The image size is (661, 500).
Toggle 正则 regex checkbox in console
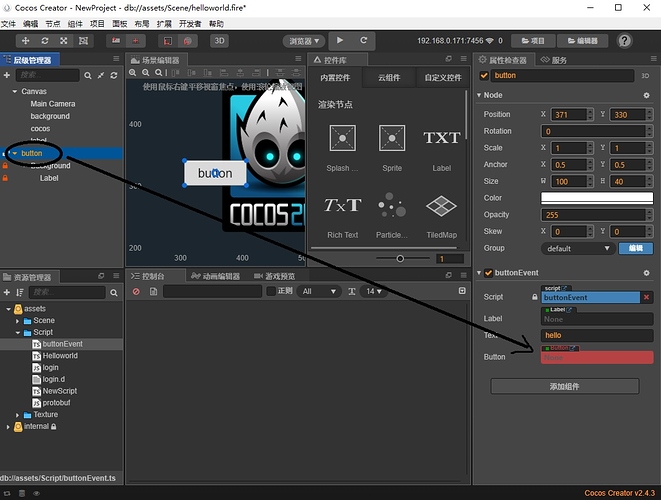click(271, 291)
